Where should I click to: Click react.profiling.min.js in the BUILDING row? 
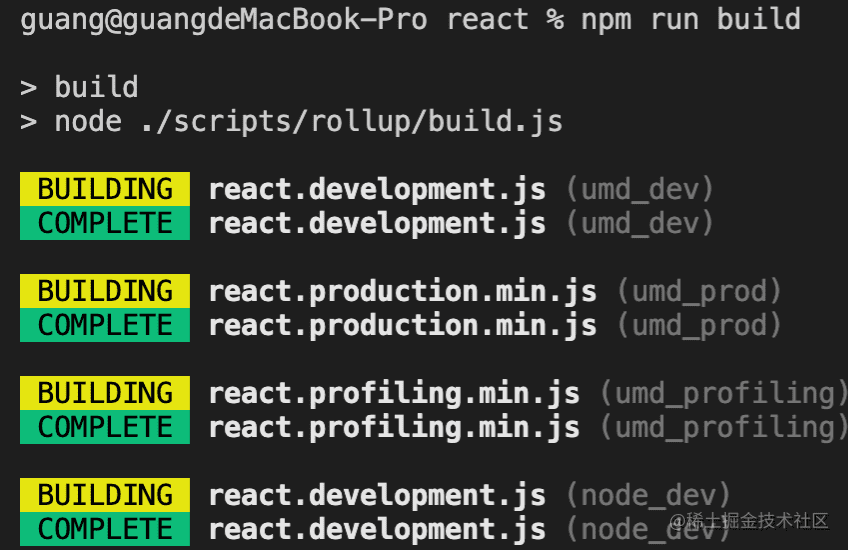coord(394,393)
